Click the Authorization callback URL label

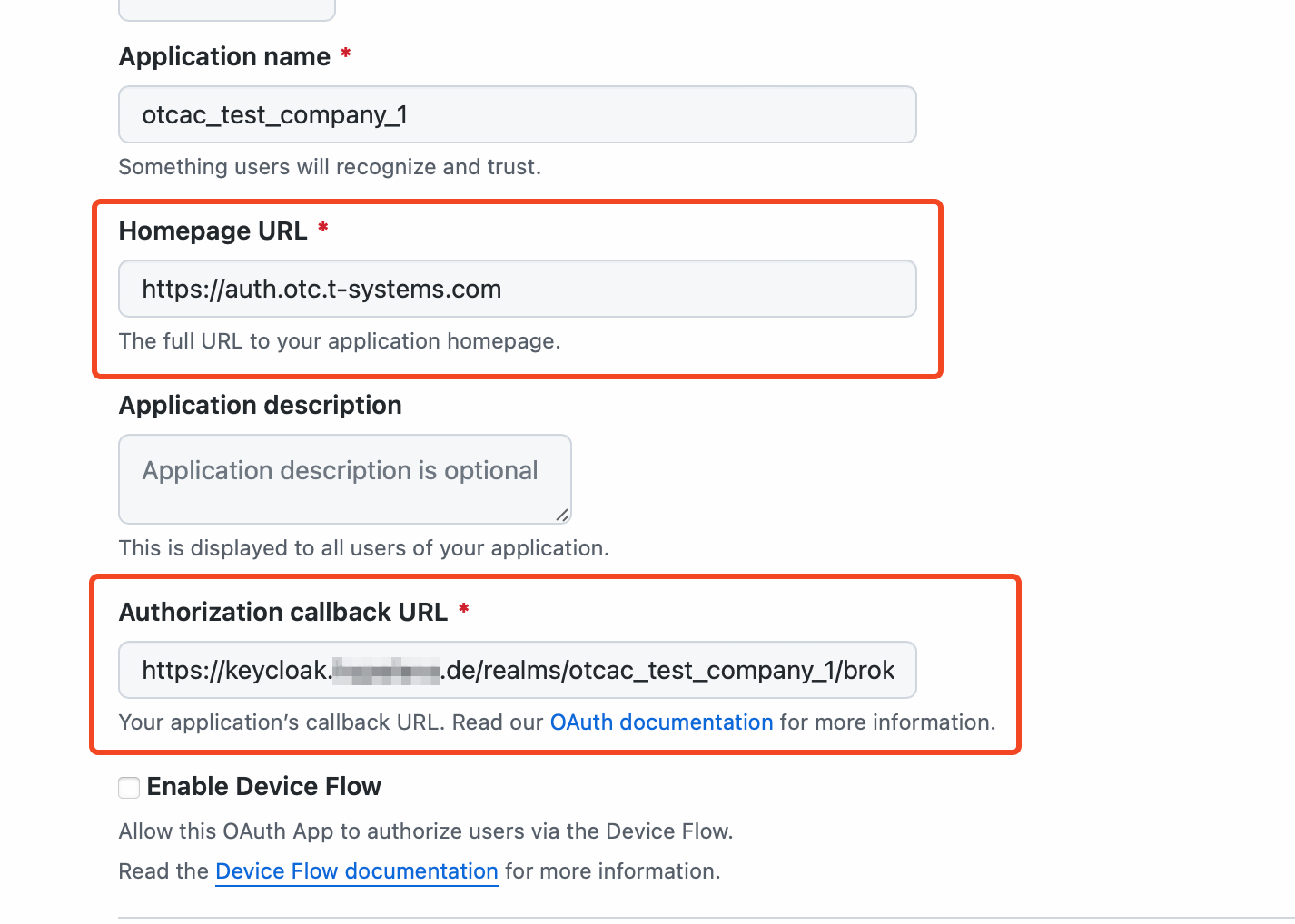point(282,613)
